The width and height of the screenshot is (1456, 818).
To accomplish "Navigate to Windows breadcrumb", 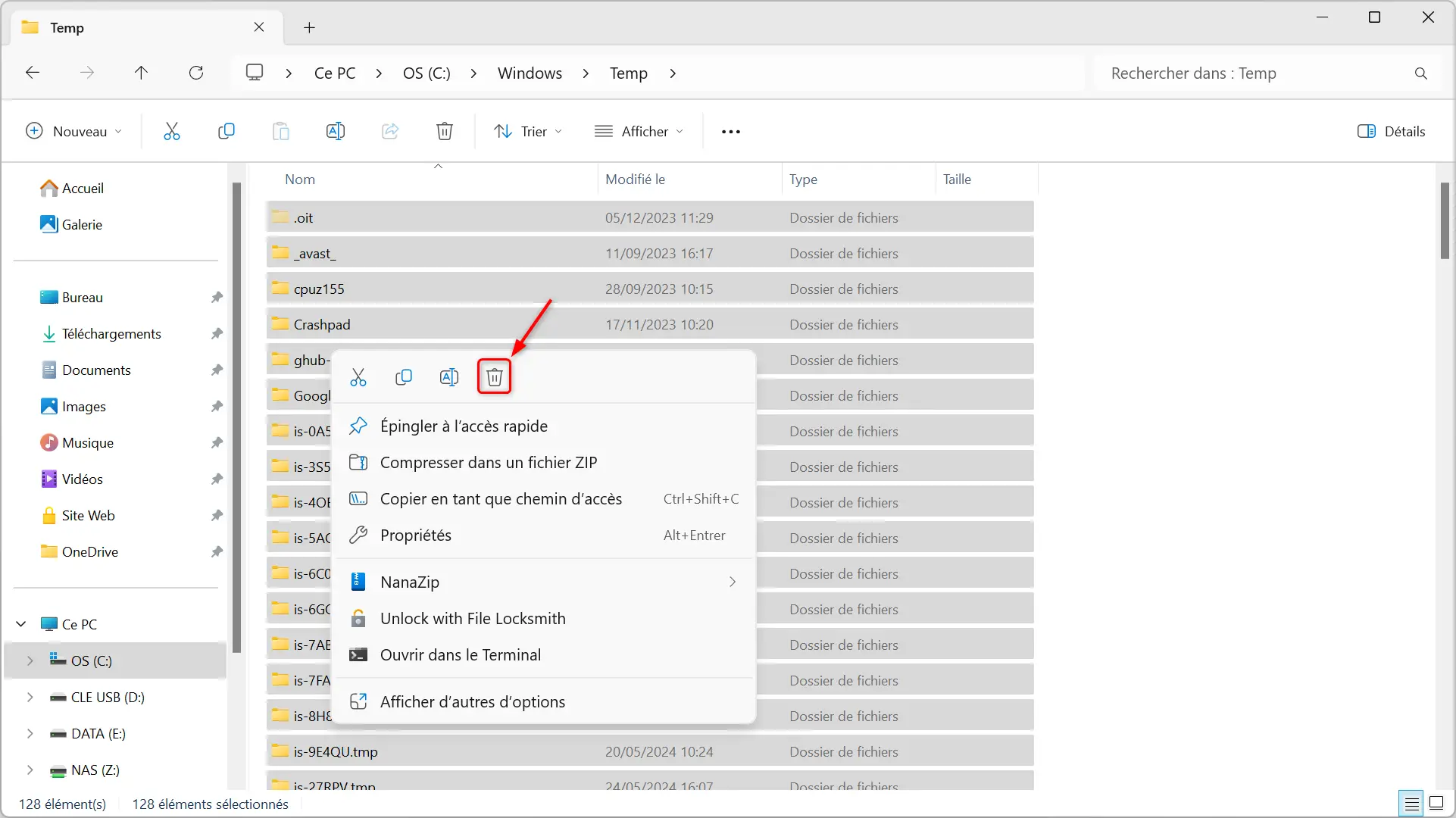I will click(530, 73).
